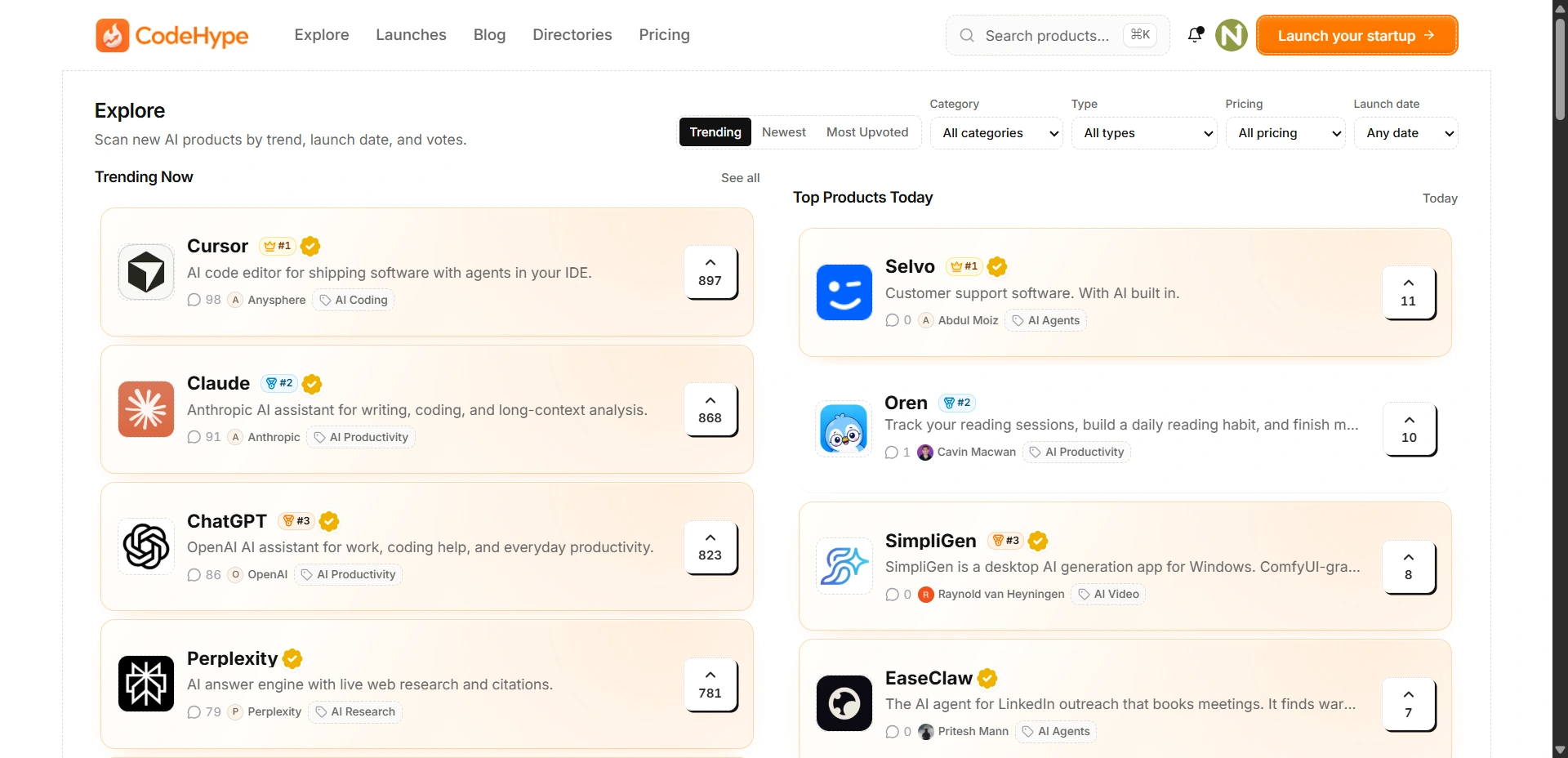Select the Trending tab
1568x758 pixels.
pyautogui.click(x=715, y=132)
